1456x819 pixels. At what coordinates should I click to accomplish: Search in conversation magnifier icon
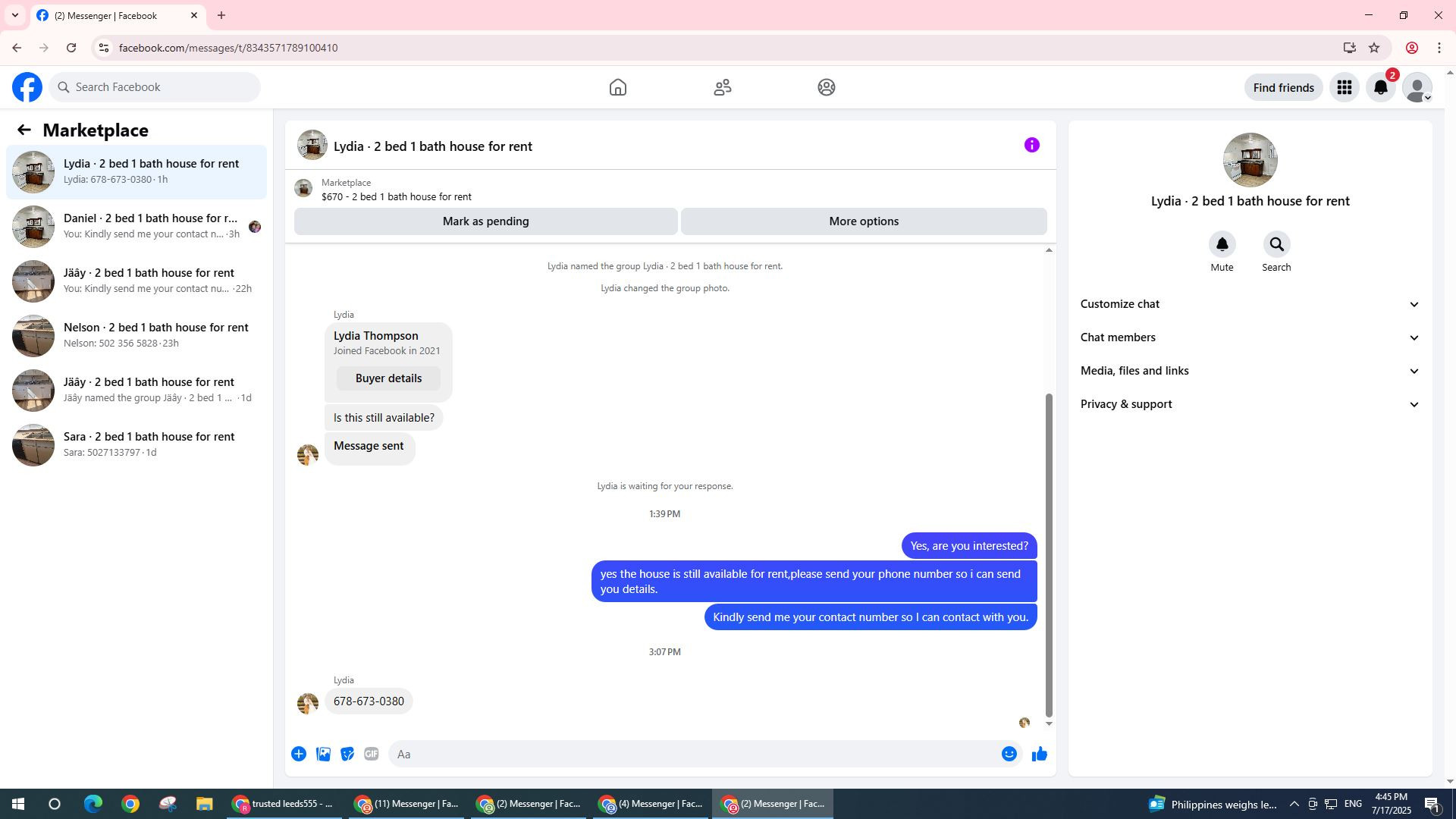tap(1276, 245)
